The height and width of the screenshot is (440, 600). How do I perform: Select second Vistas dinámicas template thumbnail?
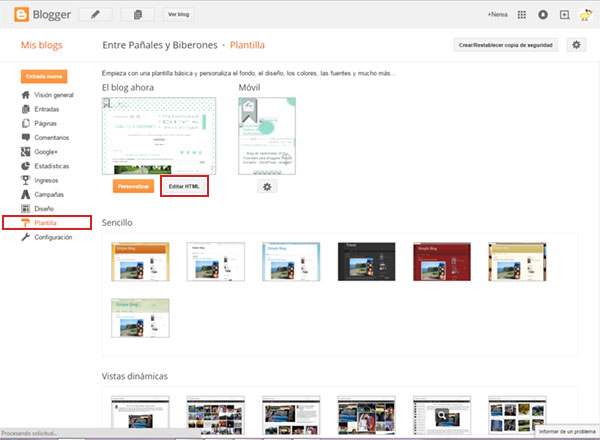[x=216, y=415]
